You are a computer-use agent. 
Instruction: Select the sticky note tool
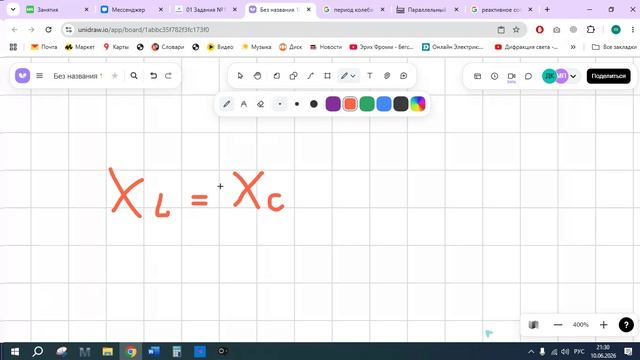276,76
